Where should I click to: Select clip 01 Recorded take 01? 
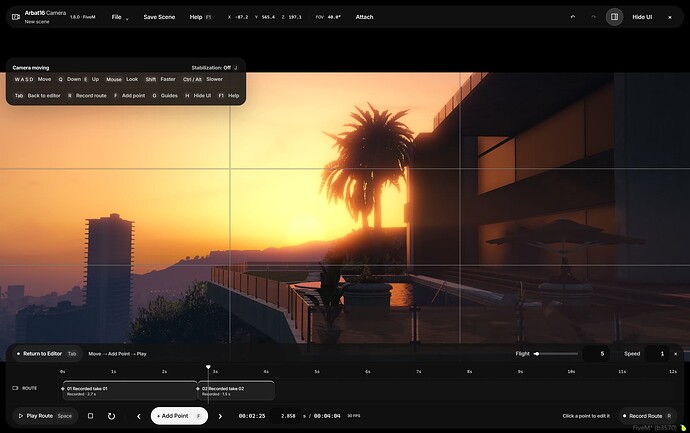pos(130,391)
